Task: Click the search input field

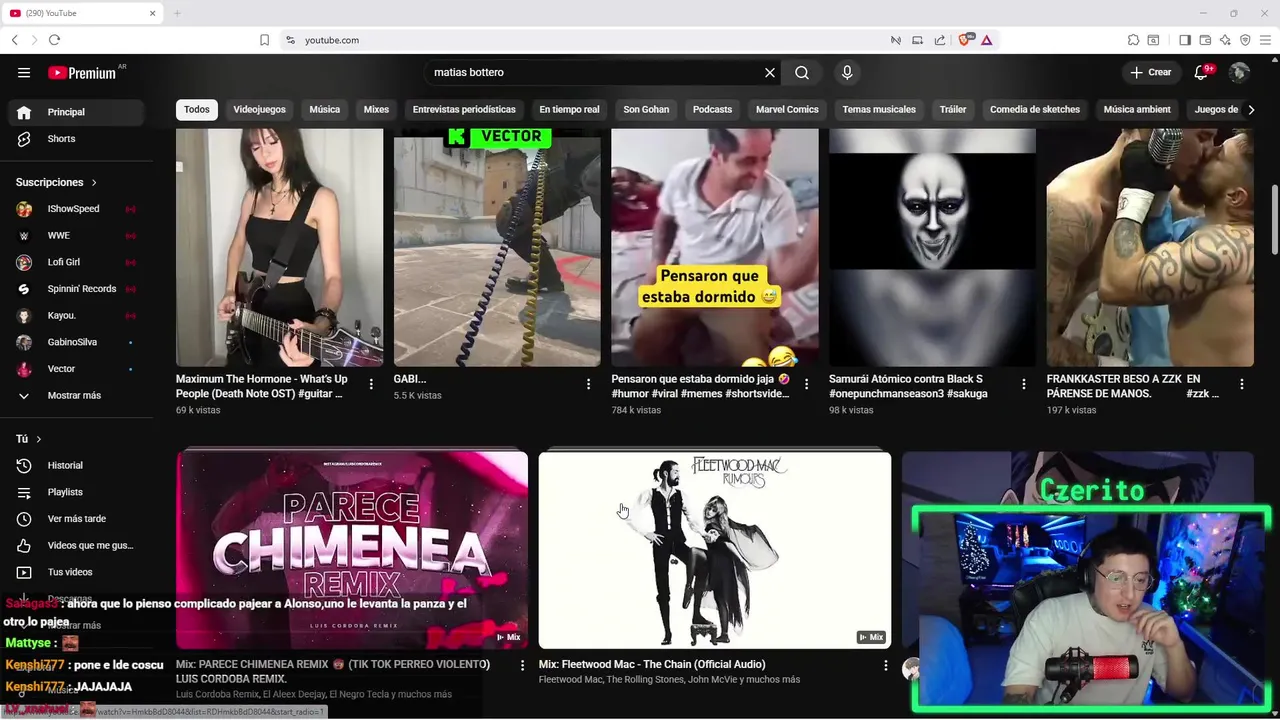Action: pos(596,72)
